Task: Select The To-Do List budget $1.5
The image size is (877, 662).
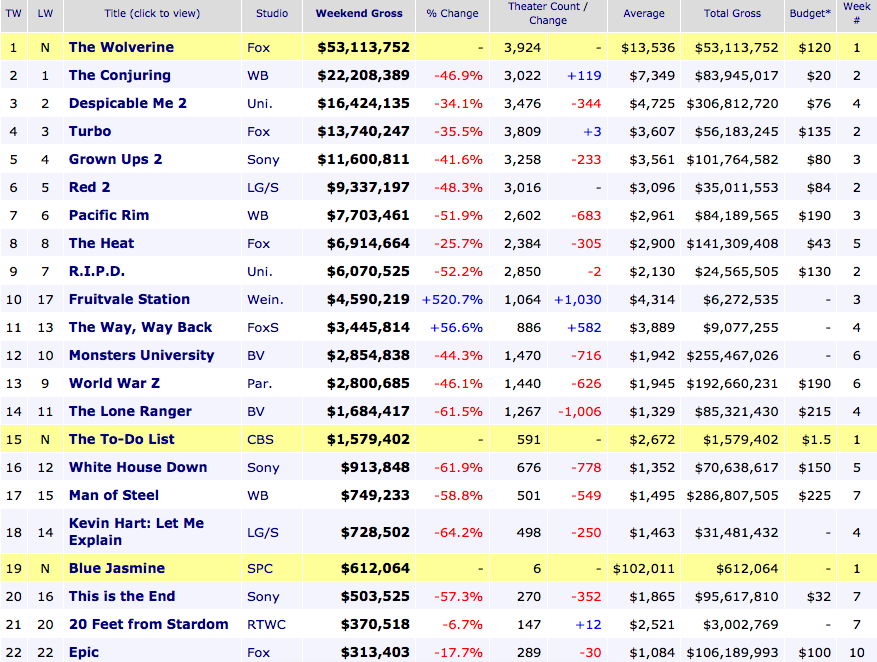Action: (x=817, y=439)
